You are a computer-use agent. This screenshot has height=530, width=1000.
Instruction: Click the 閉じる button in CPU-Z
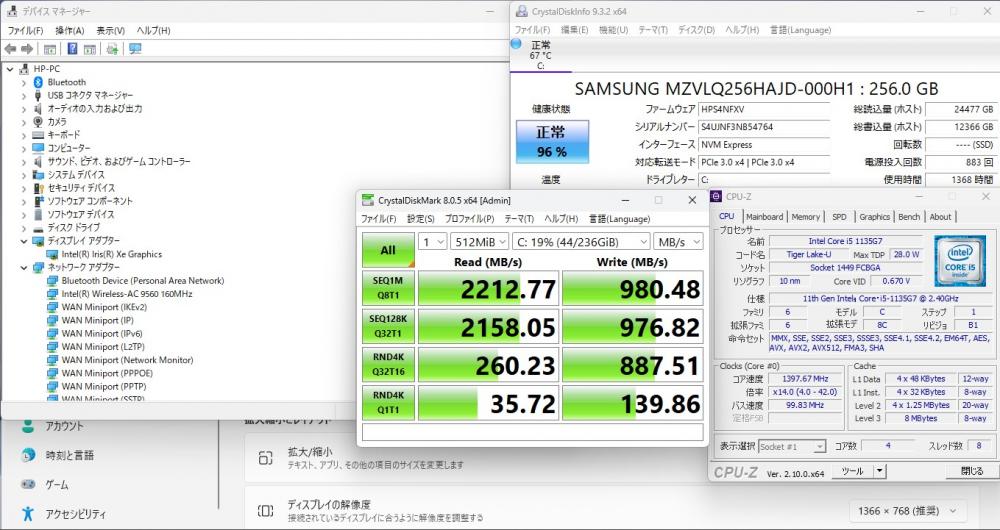point(971,471)
